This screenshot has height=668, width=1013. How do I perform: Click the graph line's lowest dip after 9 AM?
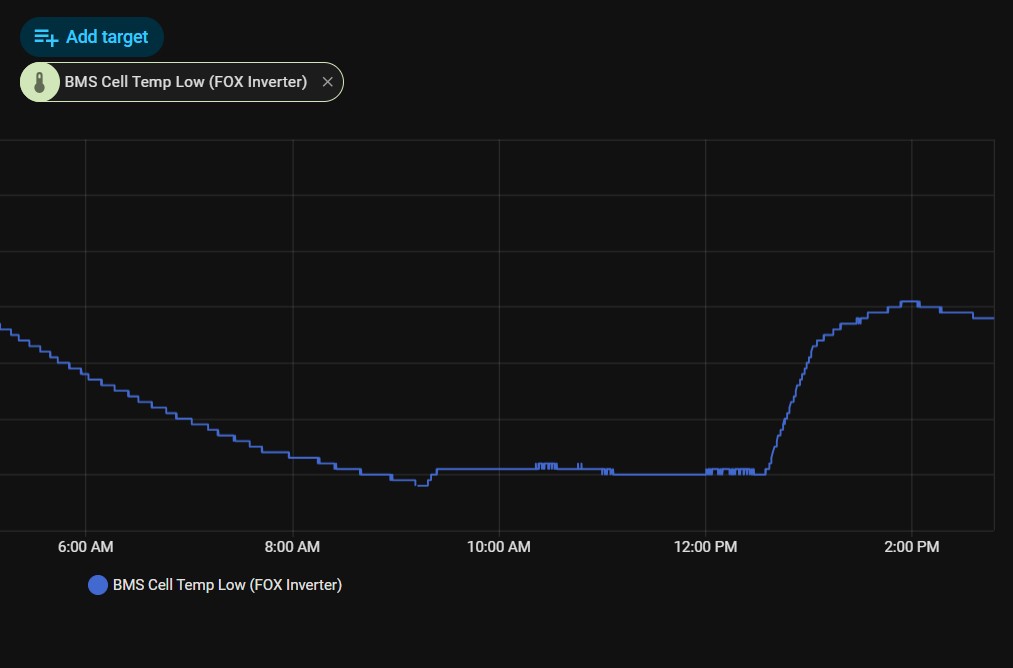pos(422,485)
